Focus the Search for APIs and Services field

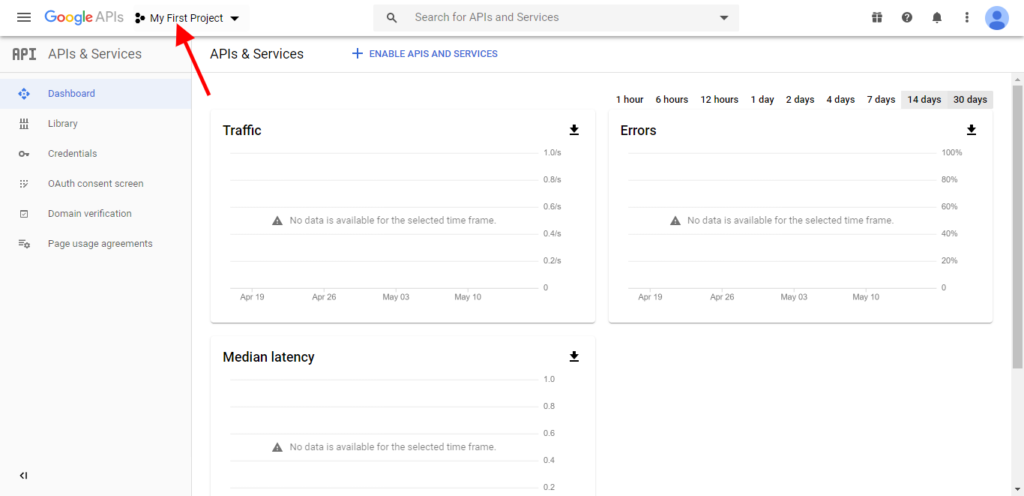(x=556, y=18)
